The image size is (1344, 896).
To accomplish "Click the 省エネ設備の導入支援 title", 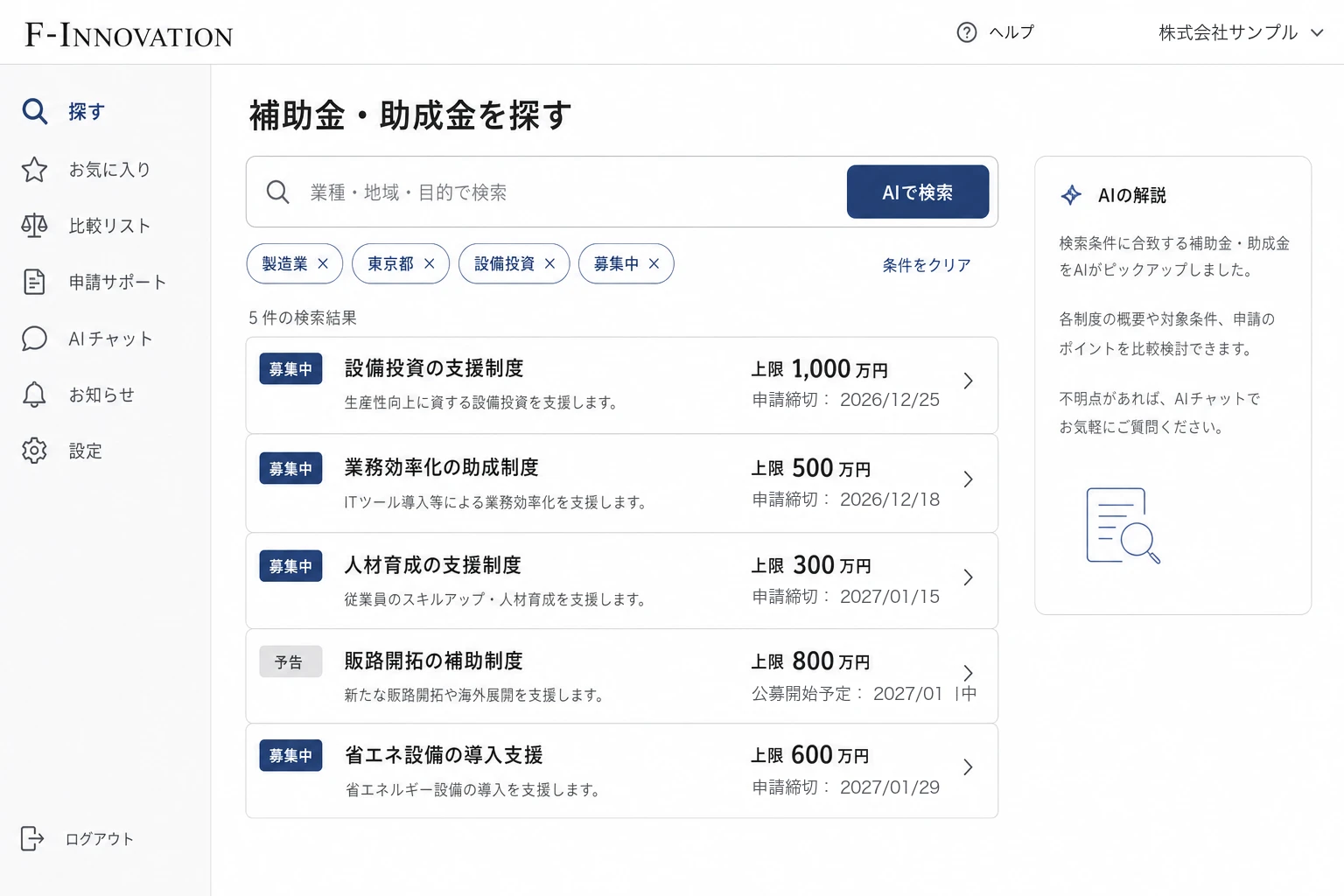I will (x=444, y=754).
